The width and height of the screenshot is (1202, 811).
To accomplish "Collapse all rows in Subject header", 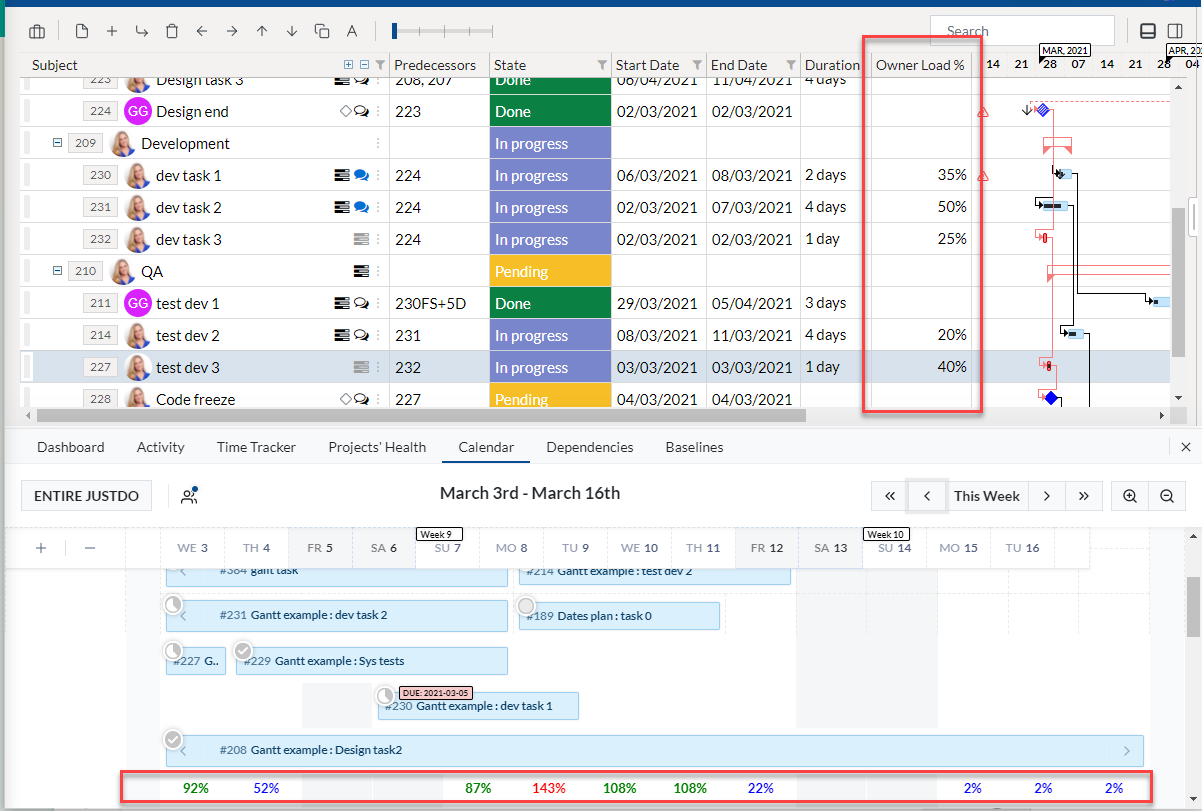I will pos(364,65).
